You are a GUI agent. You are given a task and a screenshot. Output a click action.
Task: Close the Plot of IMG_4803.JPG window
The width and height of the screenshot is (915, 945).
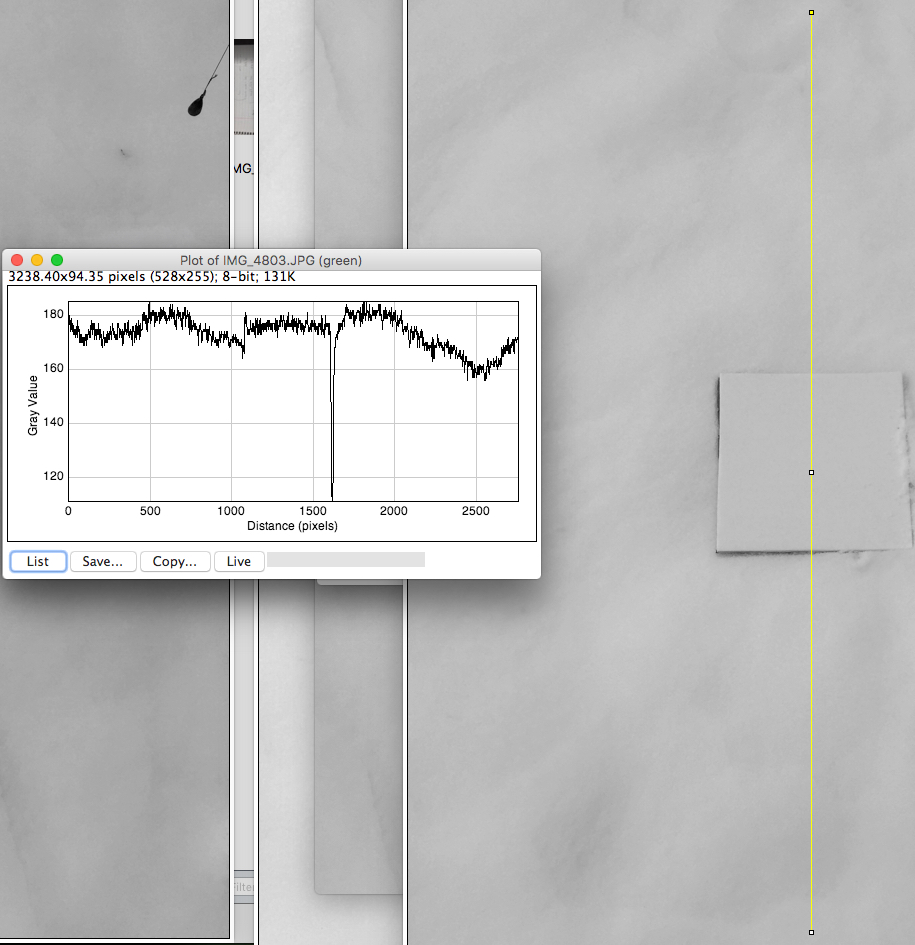[18, 260]
